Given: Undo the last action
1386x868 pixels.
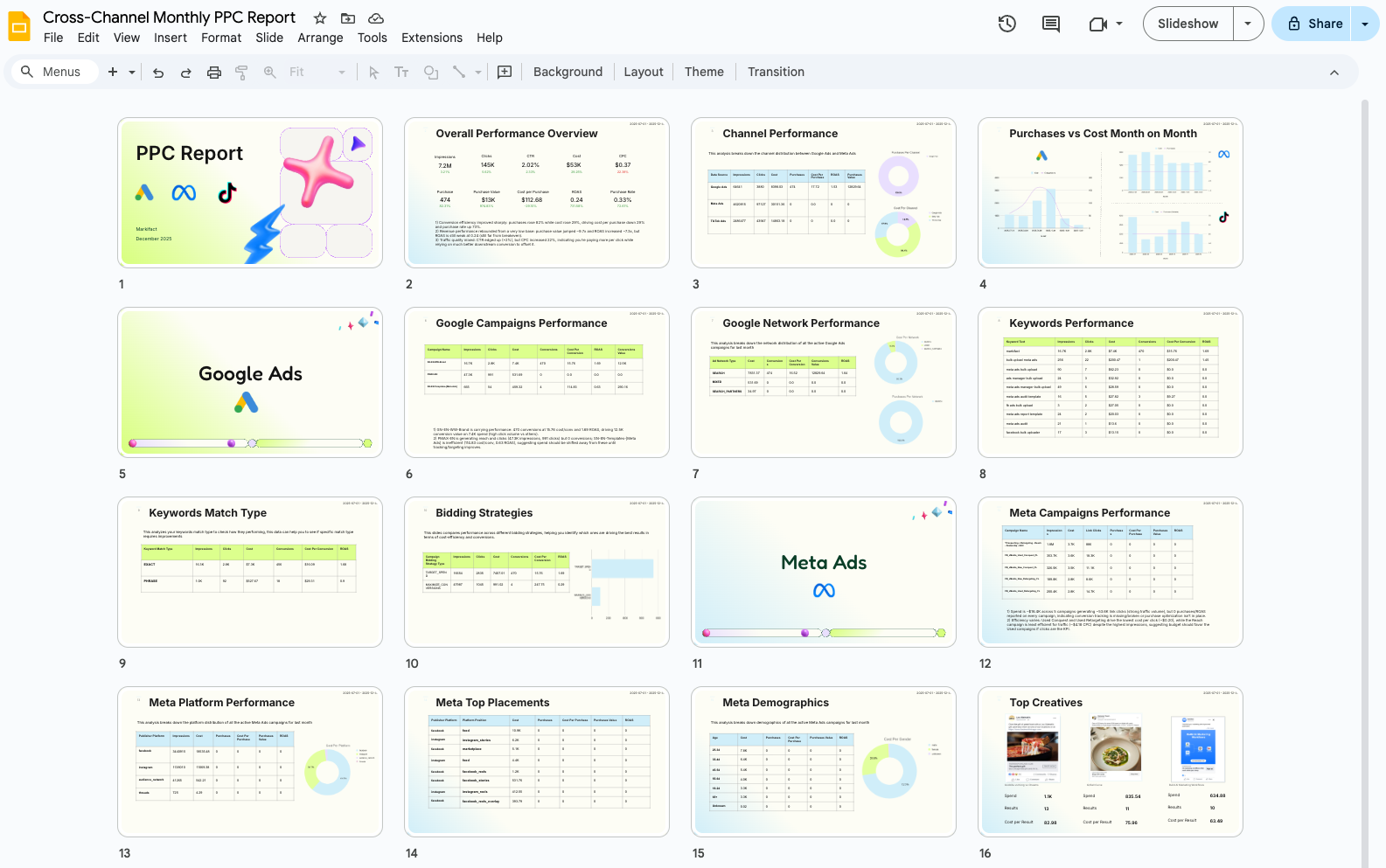Looking at the screenshot, I should pos(158,73).
